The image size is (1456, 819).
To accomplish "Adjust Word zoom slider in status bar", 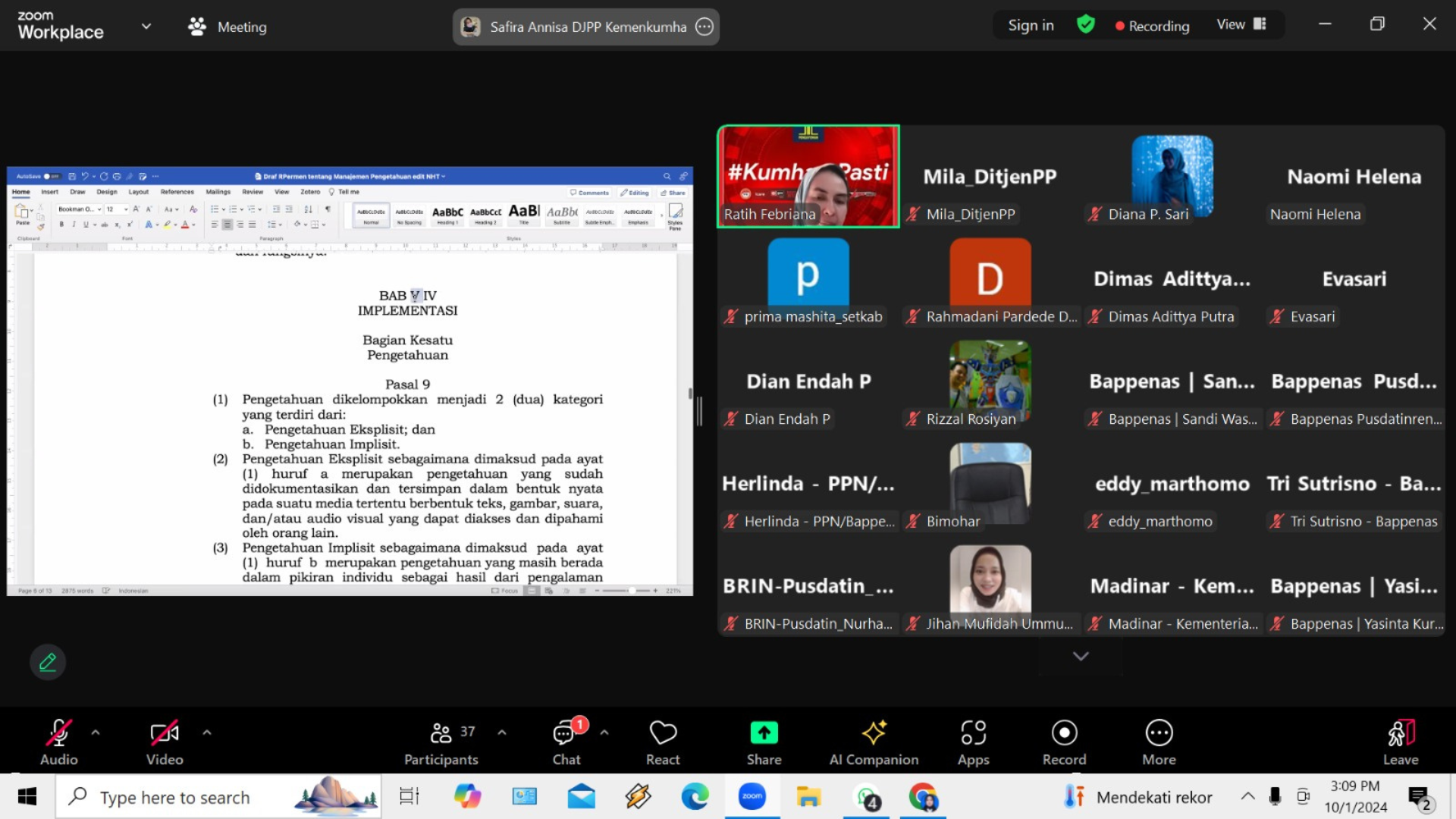I will click(x=631, y=590).
